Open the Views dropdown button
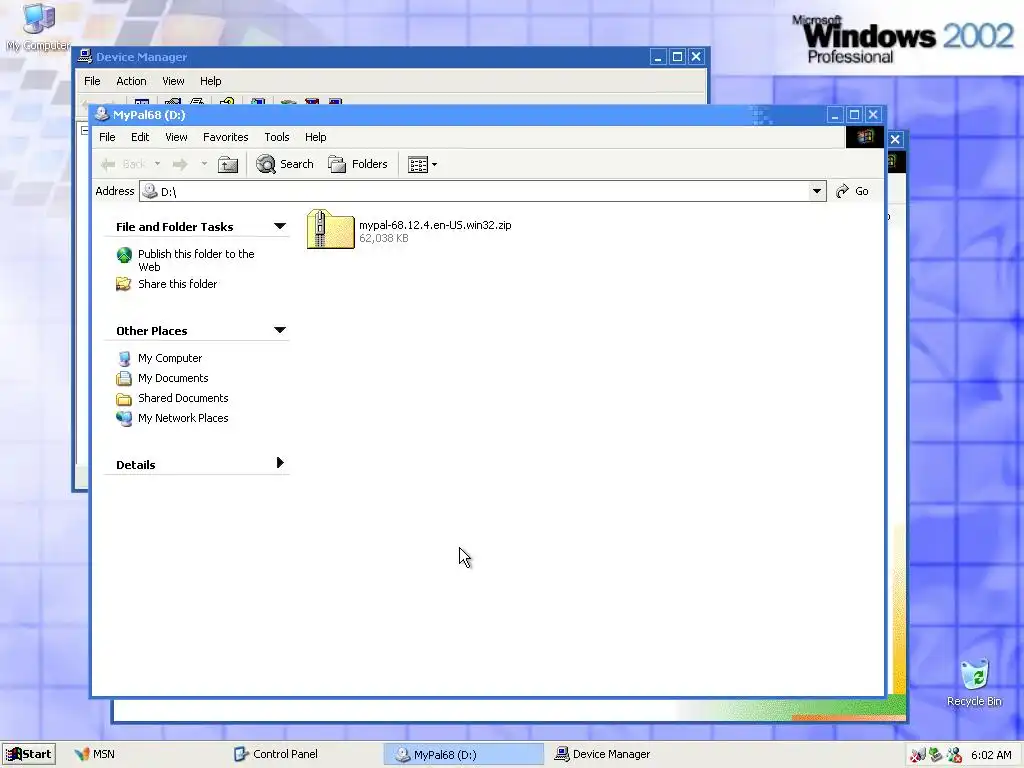The height and width of the screenshot is (768, 1024). [422, 165]
